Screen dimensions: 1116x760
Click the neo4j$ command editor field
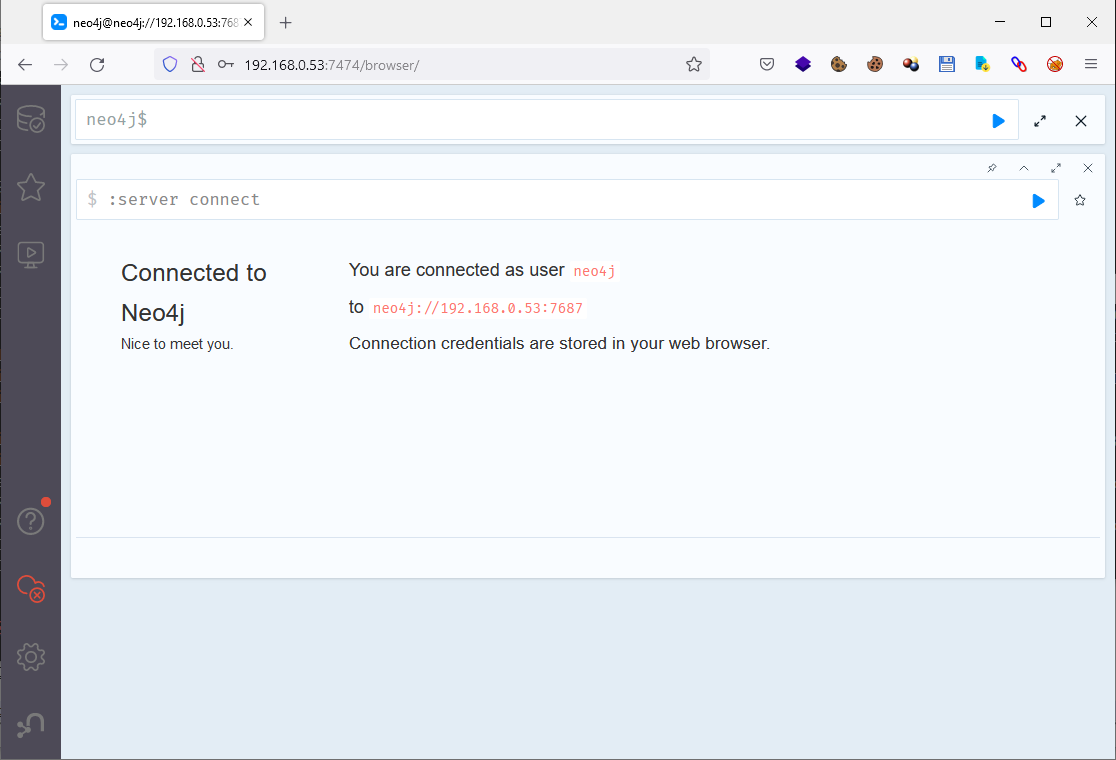(x=530, y=121)
